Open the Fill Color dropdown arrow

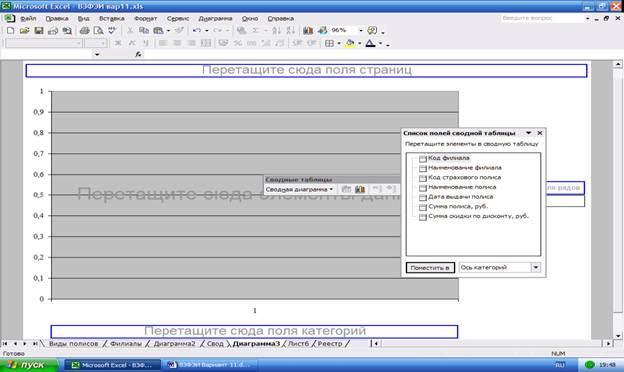(359, 43)
